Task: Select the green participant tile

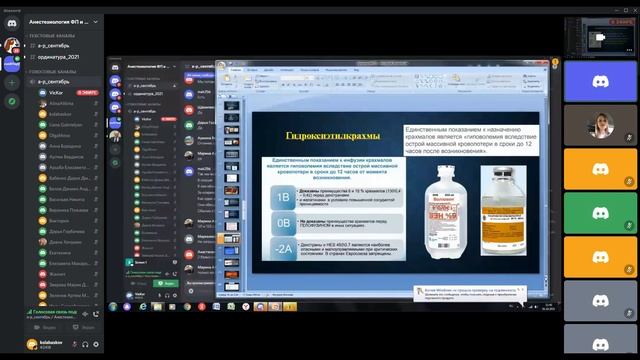Action: click(x=600, y=213)
